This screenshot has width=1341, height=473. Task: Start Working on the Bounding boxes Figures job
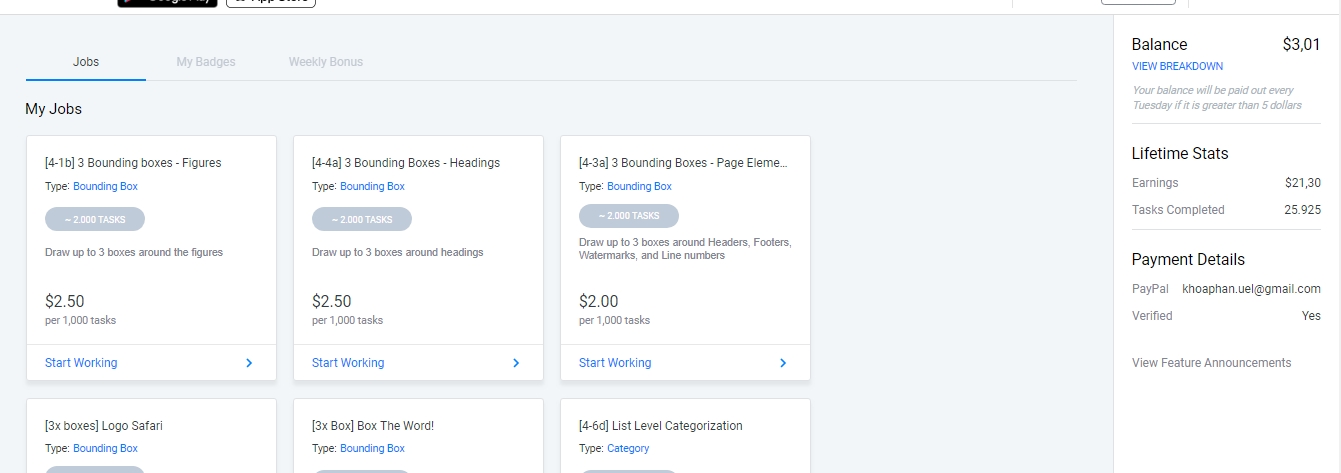pos(81,363)
